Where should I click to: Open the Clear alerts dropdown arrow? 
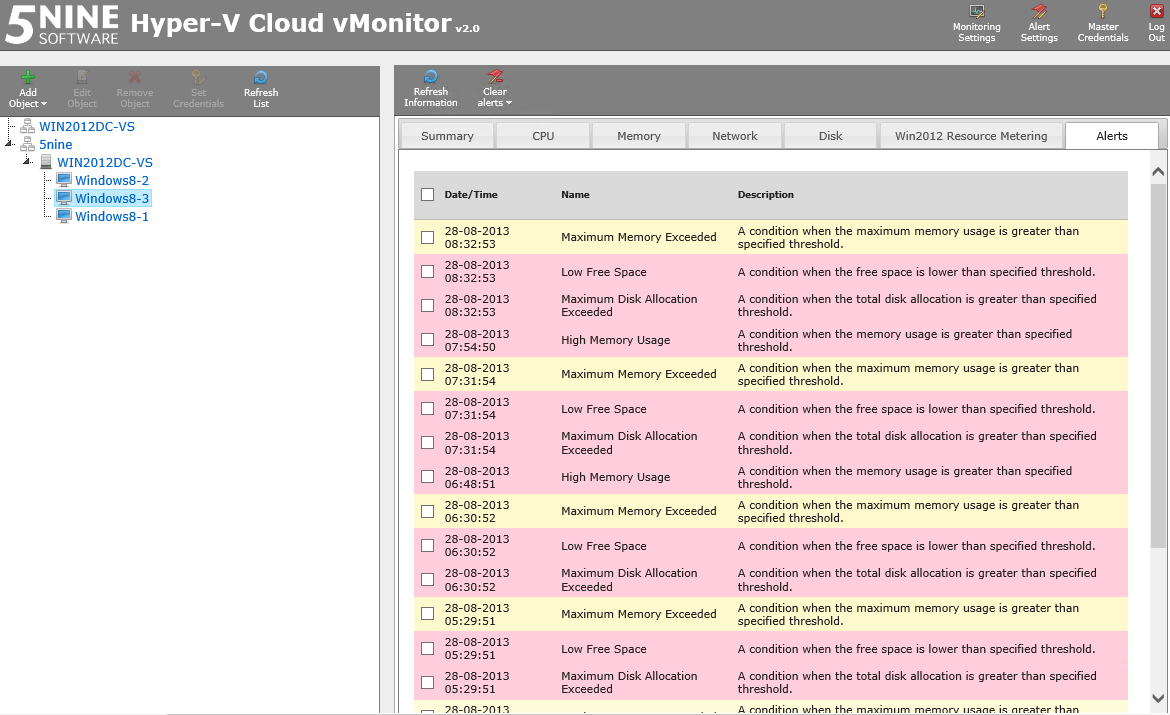click(509, 103)
